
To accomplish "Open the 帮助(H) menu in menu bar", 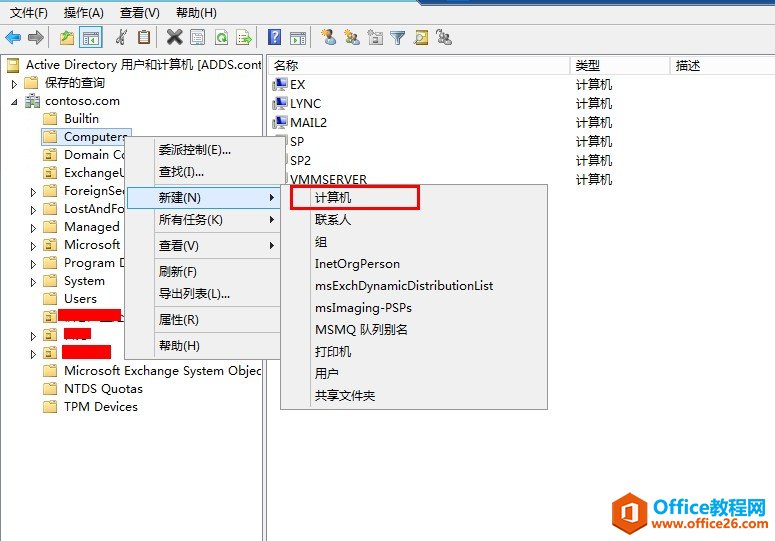I will pyautogui.click(x=196, y=13).
